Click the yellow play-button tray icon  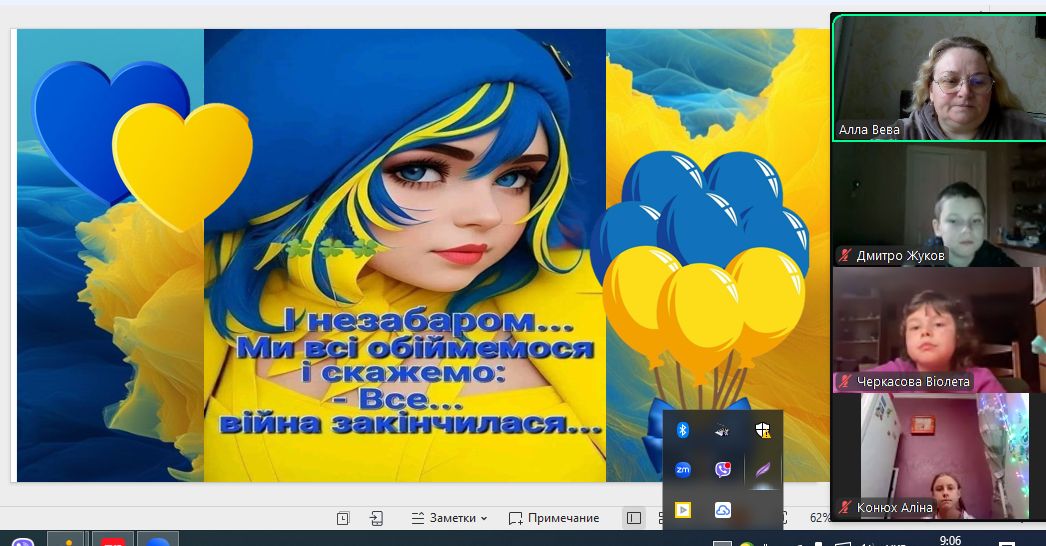click(x=683, y=509)
